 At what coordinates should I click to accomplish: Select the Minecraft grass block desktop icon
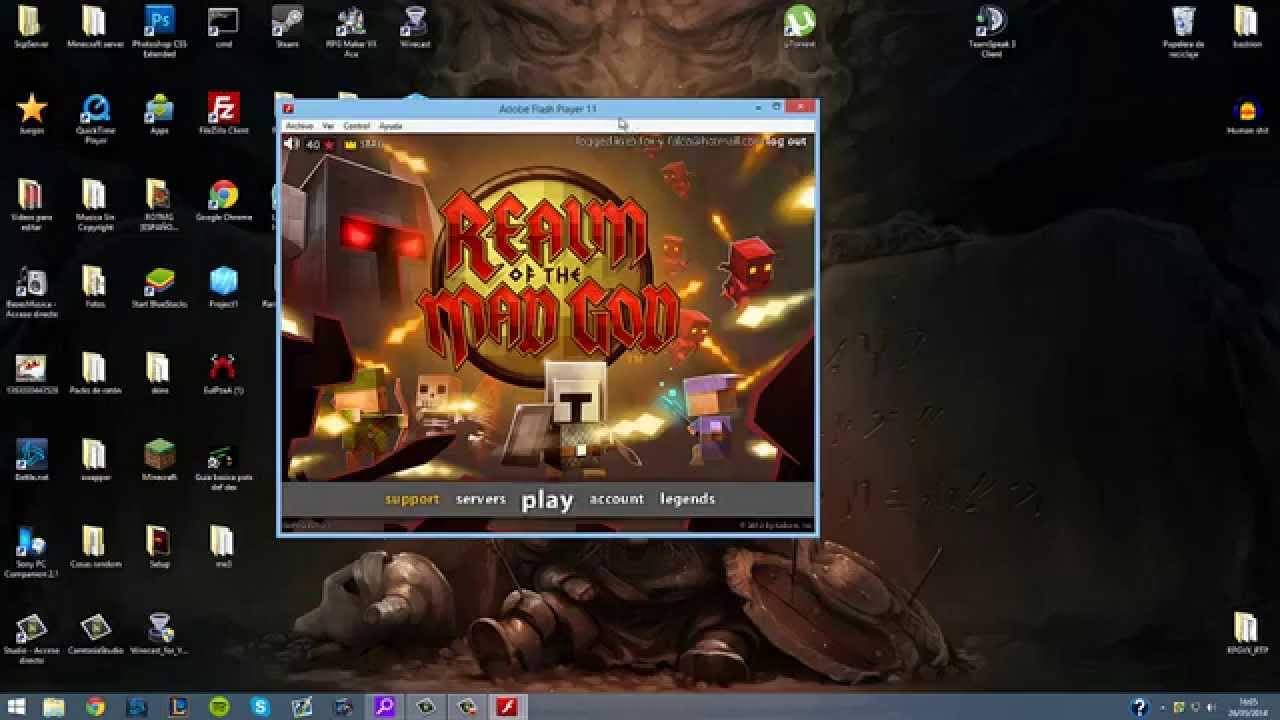pyautogui.click(x=159, y=460)
